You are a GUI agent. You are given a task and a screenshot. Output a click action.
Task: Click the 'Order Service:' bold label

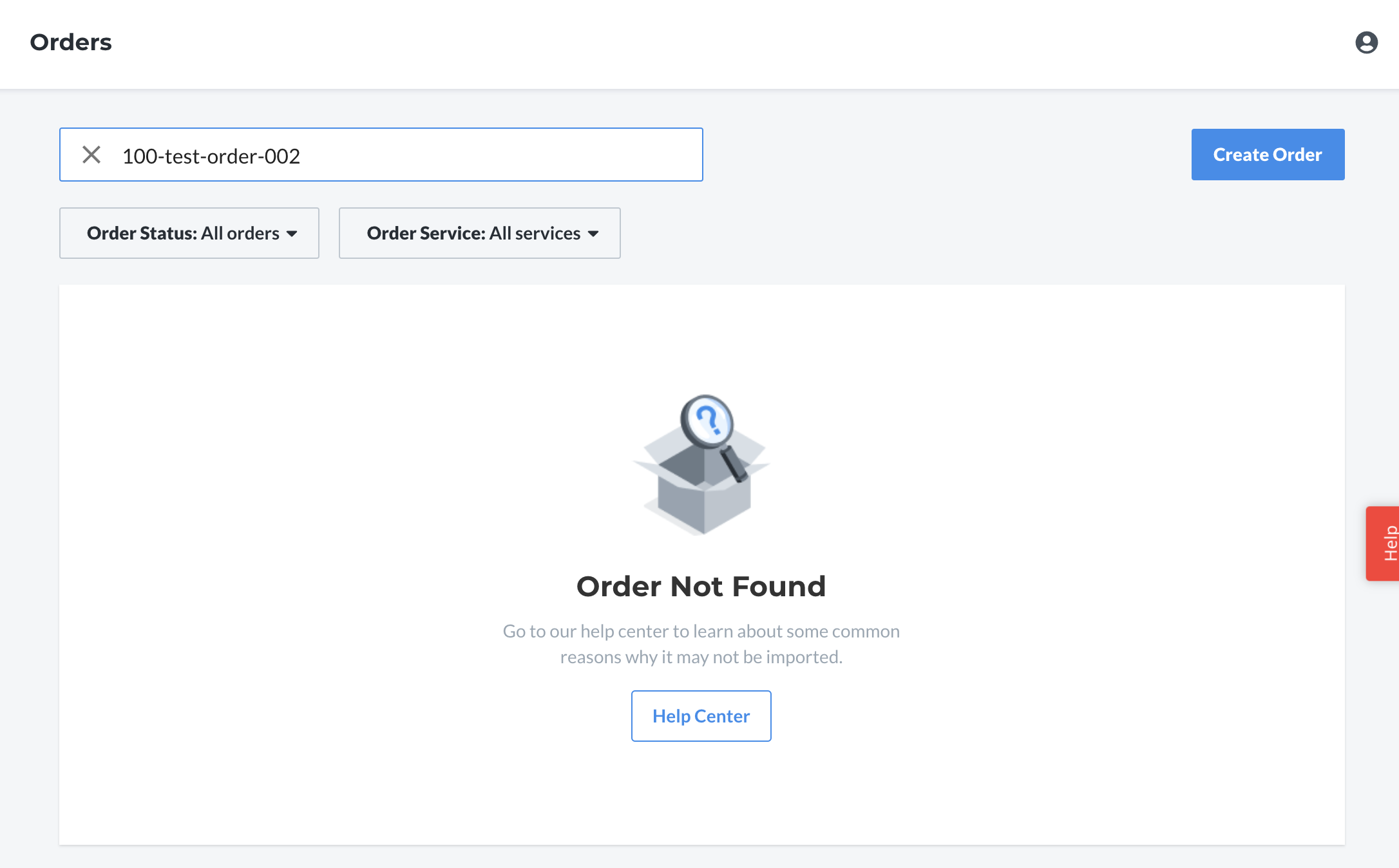click(x=426, y=233)
